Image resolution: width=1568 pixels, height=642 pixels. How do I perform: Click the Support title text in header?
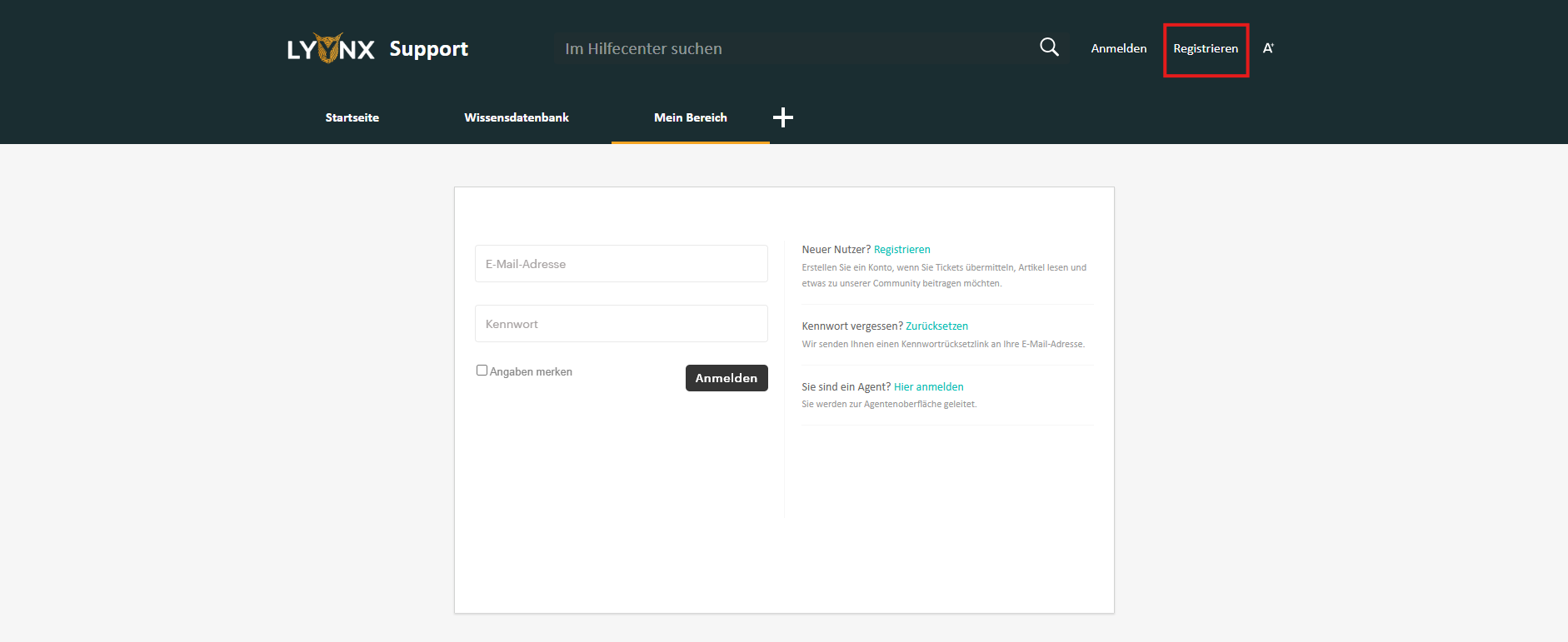tap(428, 49)
